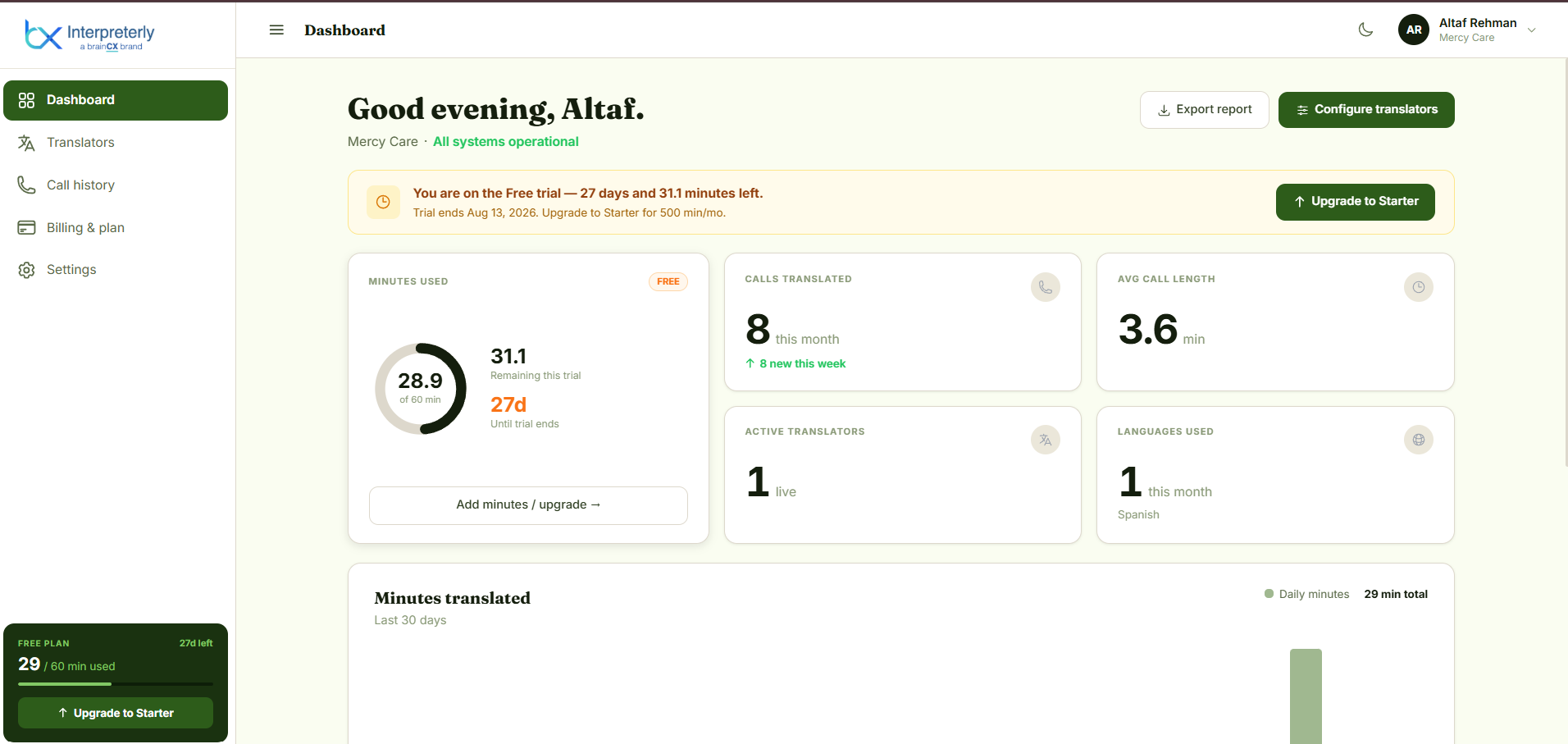Viewport: 1568px width, 744px height.
Task: Click the Billing credit card icon
Action: [x=26, y=228]
